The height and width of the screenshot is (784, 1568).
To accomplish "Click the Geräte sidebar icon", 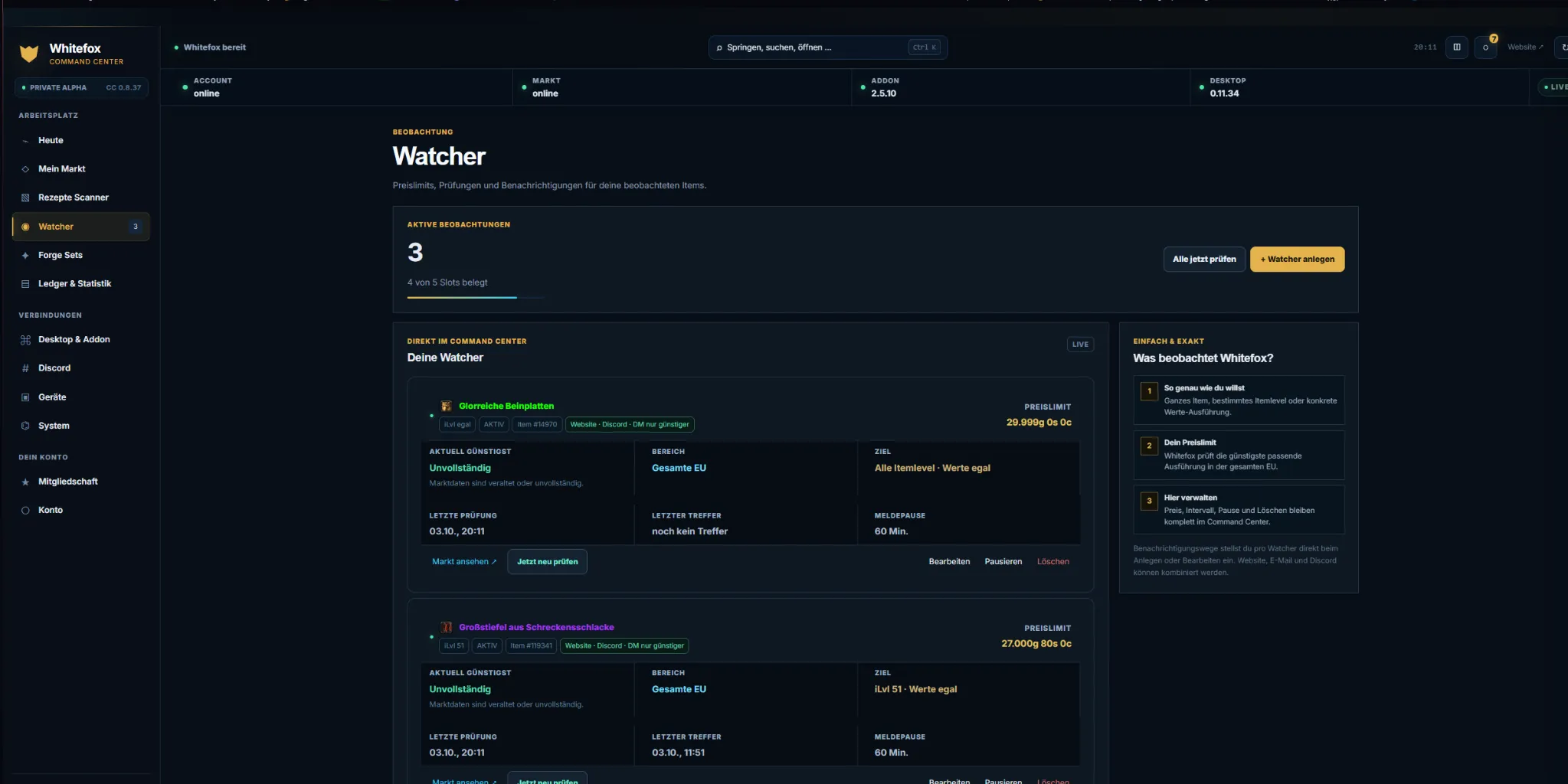I will click(25, 397).
